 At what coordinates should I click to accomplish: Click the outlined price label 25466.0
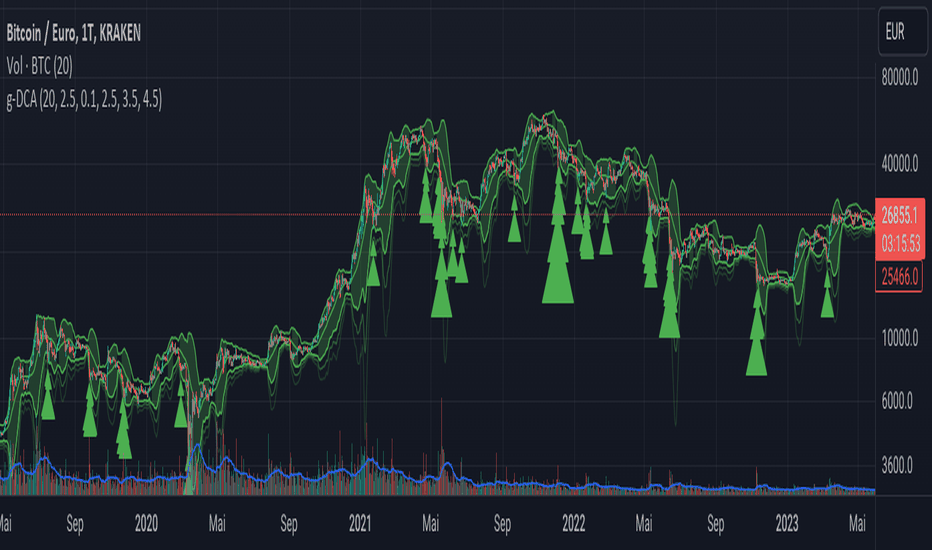click(x=899, y=276)
